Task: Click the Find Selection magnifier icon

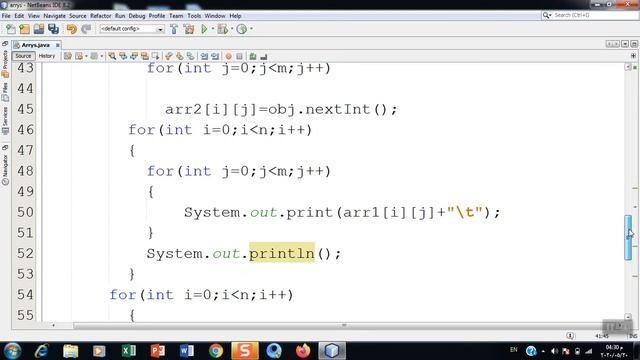Action: 112,56
